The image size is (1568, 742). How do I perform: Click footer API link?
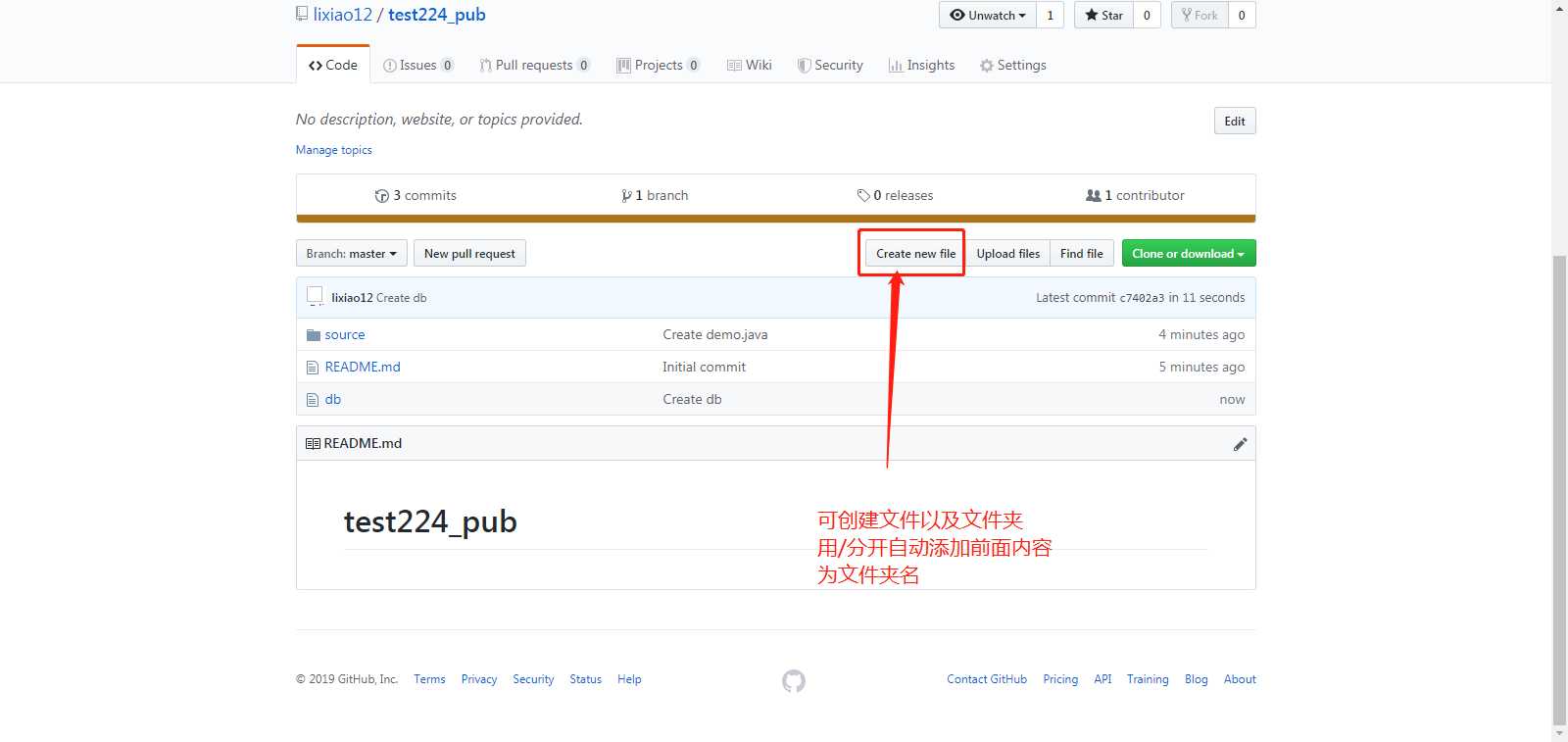[1102, 679]
